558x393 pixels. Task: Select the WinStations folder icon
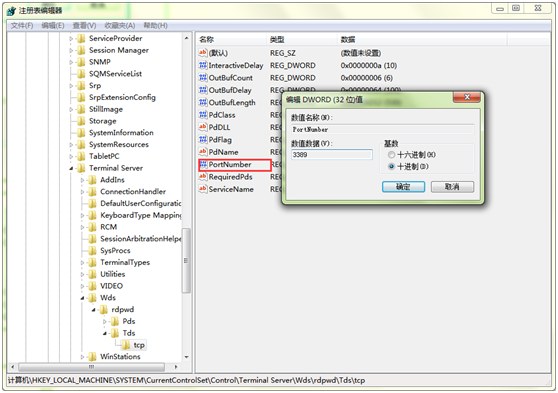click(93, 356)
